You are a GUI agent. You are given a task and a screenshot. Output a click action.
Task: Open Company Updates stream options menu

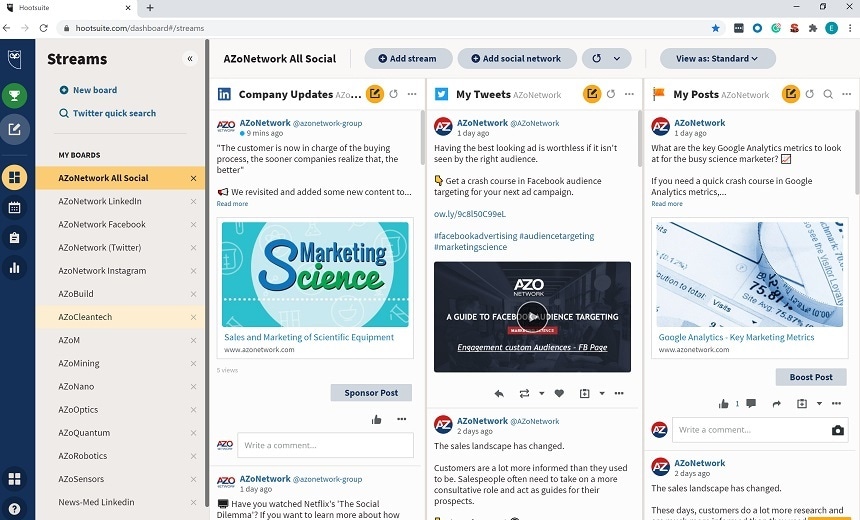pyautogui.click(x=412, y=94)
